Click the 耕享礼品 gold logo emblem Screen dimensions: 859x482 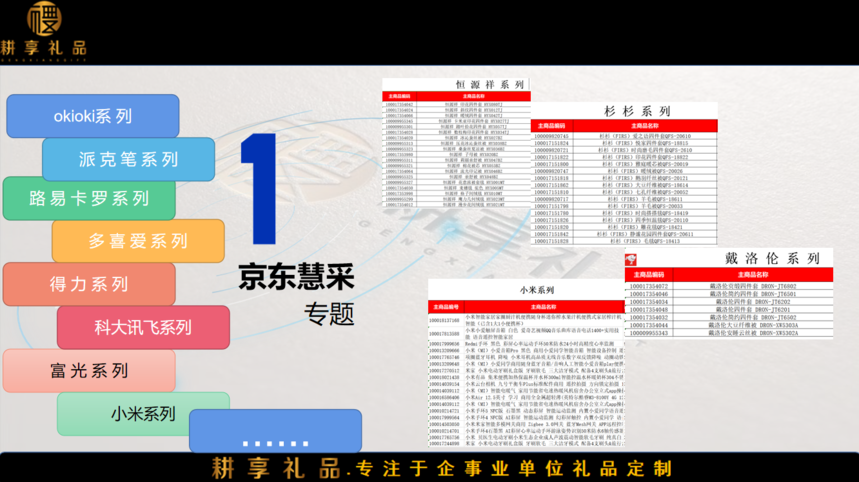(x=44, y=18)
